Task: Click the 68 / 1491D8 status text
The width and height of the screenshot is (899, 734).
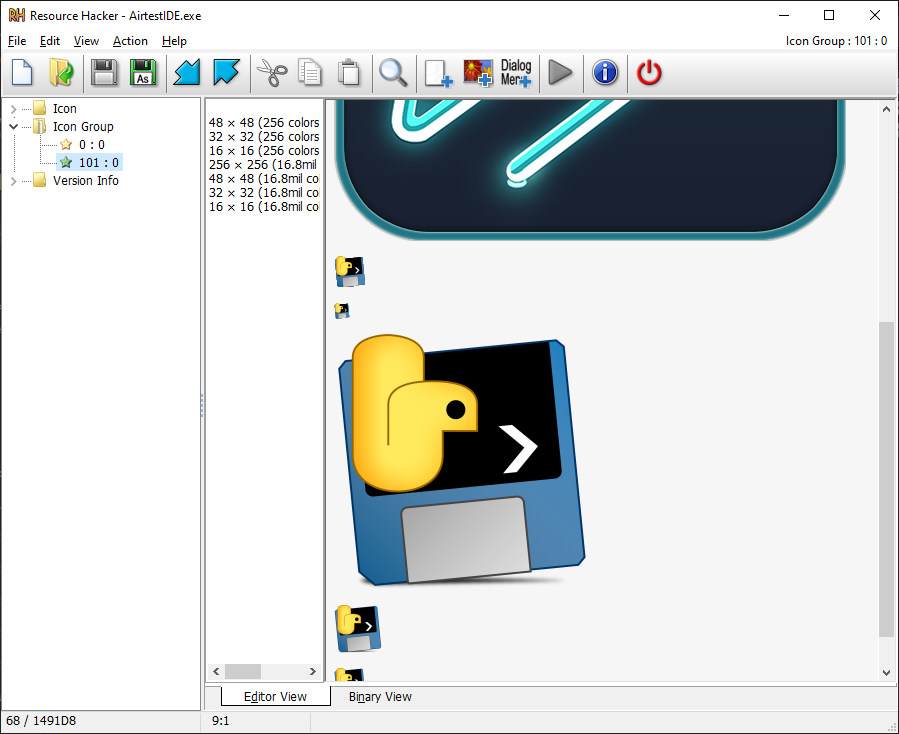Action: (41, 721)
